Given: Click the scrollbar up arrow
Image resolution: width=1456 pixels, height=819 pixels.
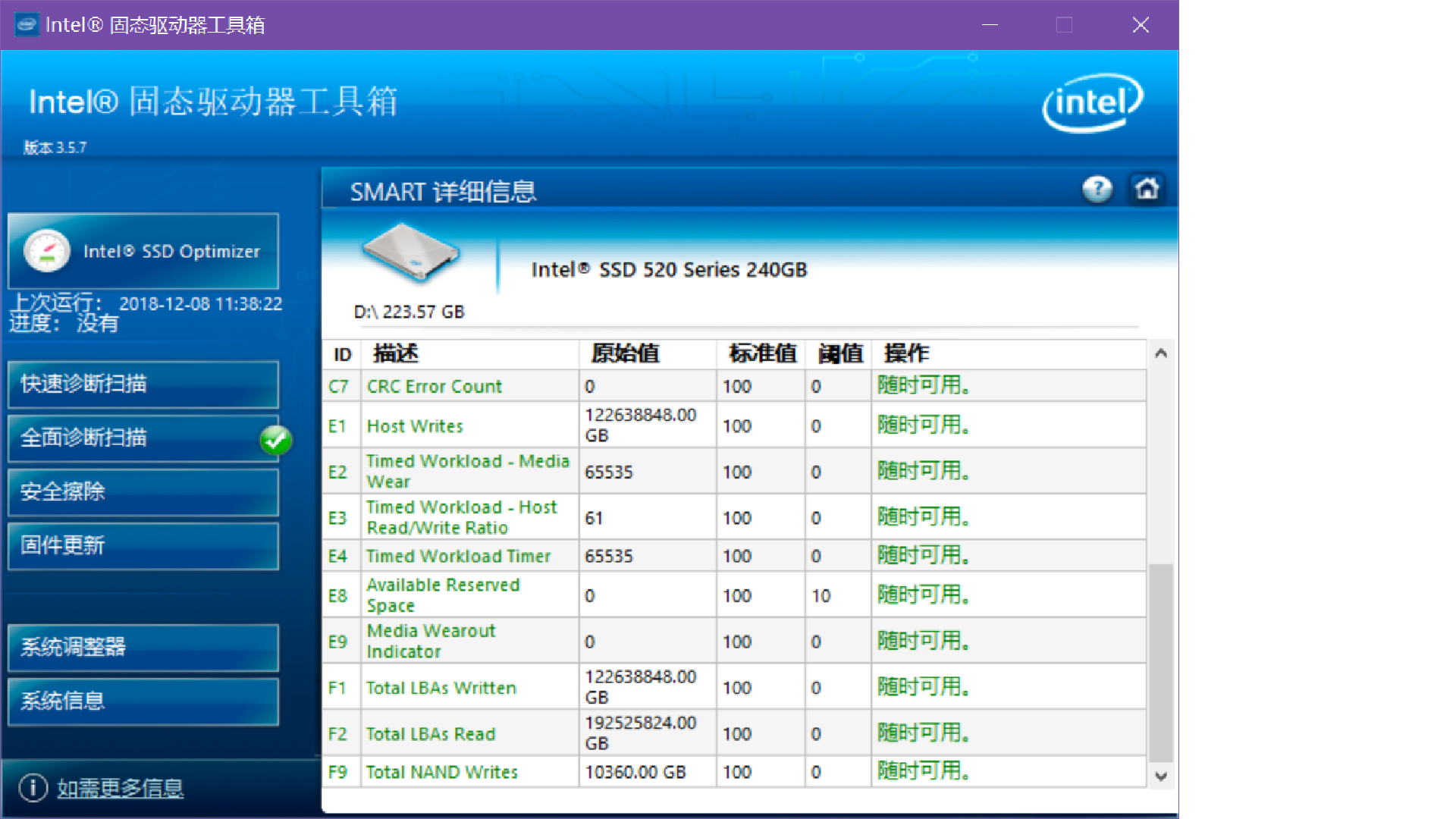Looking at the screenshot, I should [x=1160, y=353].
